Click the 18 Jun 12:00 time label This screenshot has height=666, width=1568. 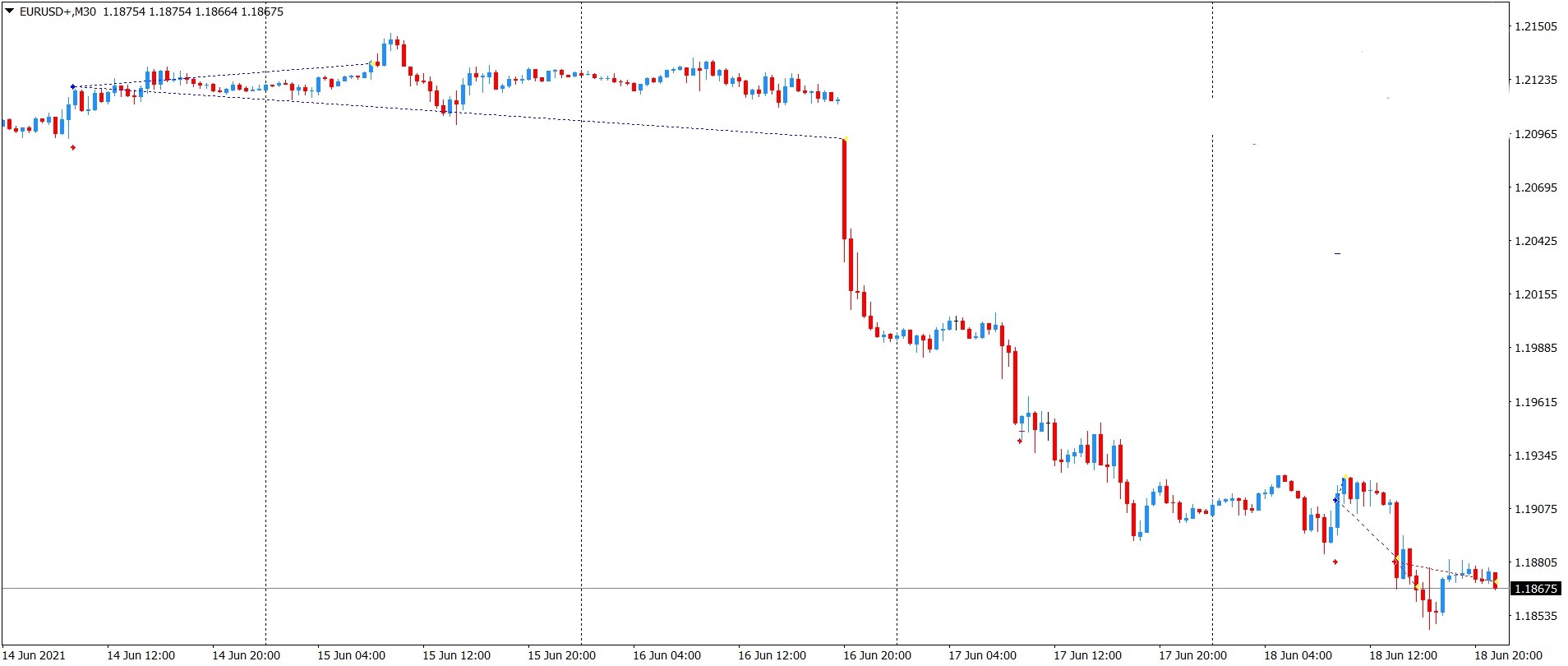click(1403, 655)
